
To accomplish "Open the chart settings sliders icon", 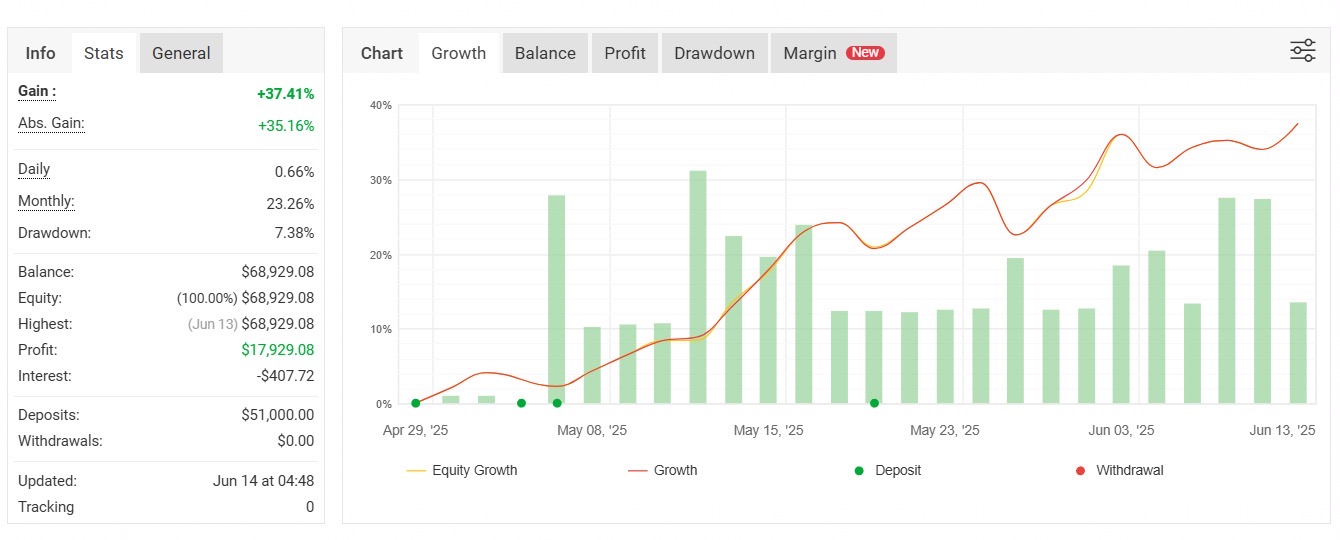I will (1302, 51).
